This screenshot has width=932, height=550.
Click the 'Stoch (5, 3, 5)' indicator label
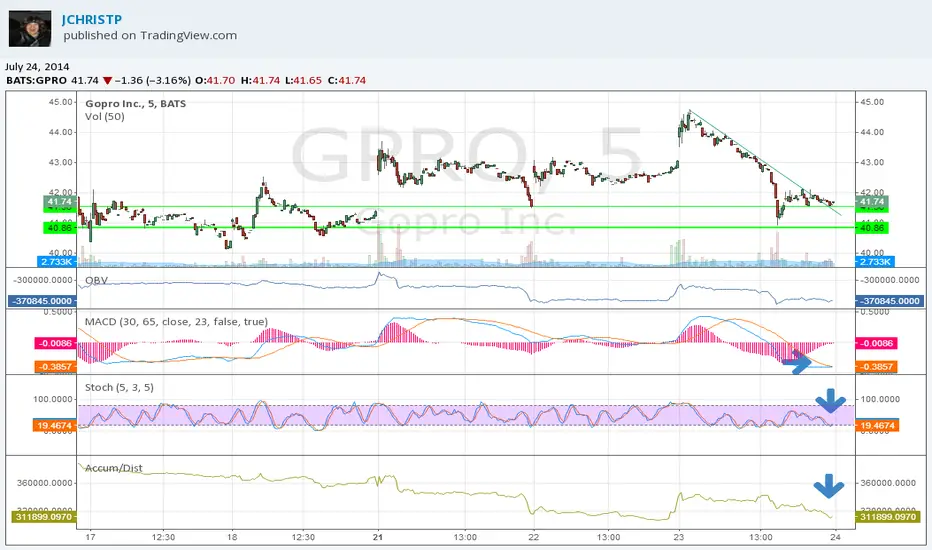[119, 387]
